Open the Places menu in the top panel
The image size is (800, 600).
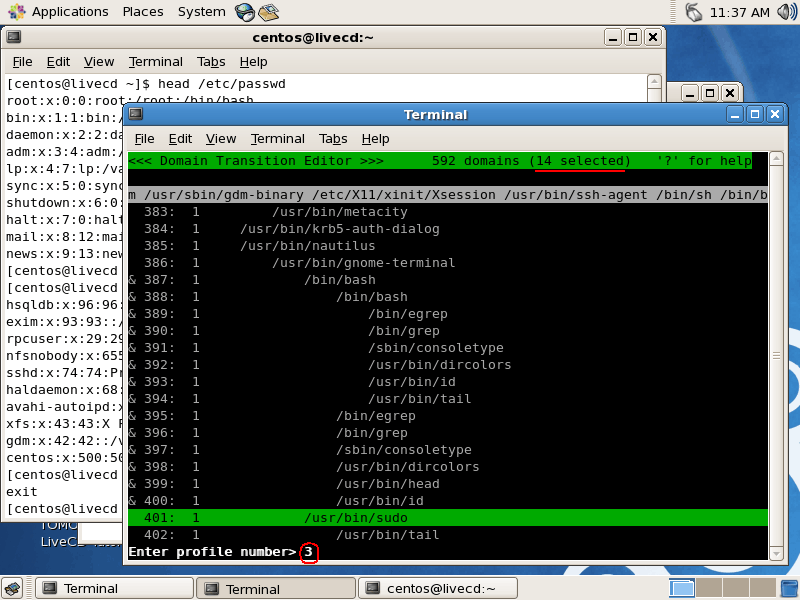click(143, 12)
